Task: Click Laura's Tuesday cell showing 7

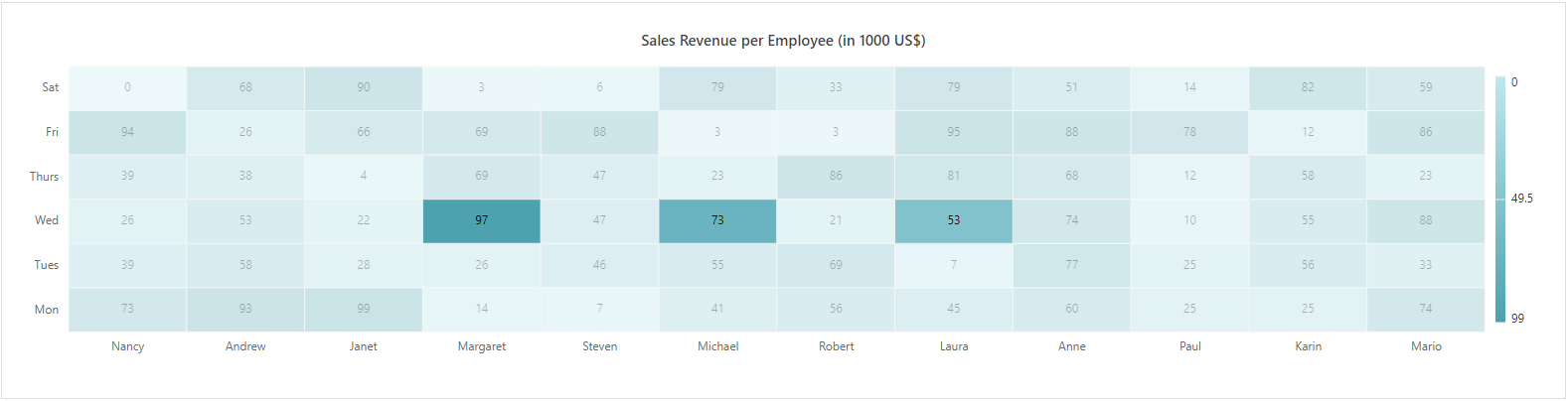Action: click(x=954, y=265)
